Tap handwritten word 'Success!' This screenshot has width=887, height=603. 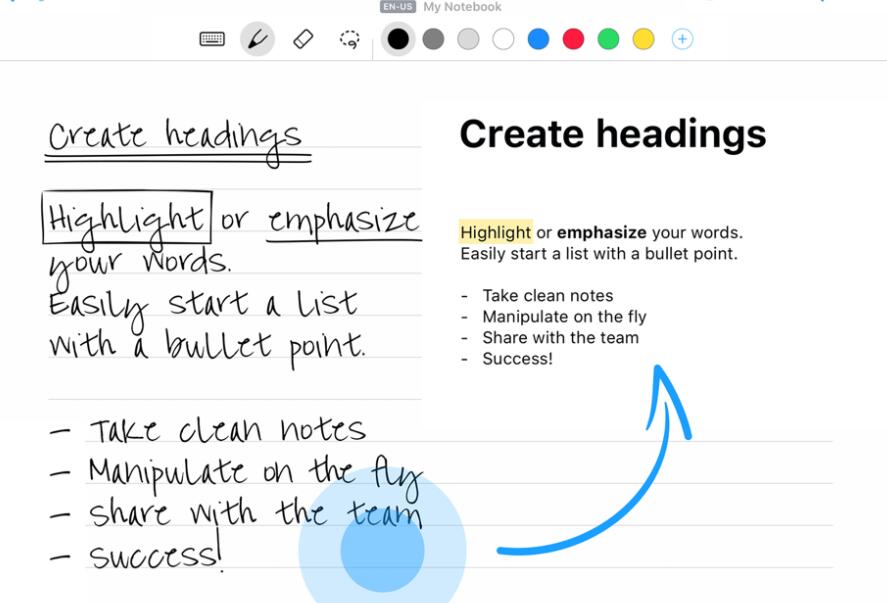pyautogui.click(x=156, y=553)
